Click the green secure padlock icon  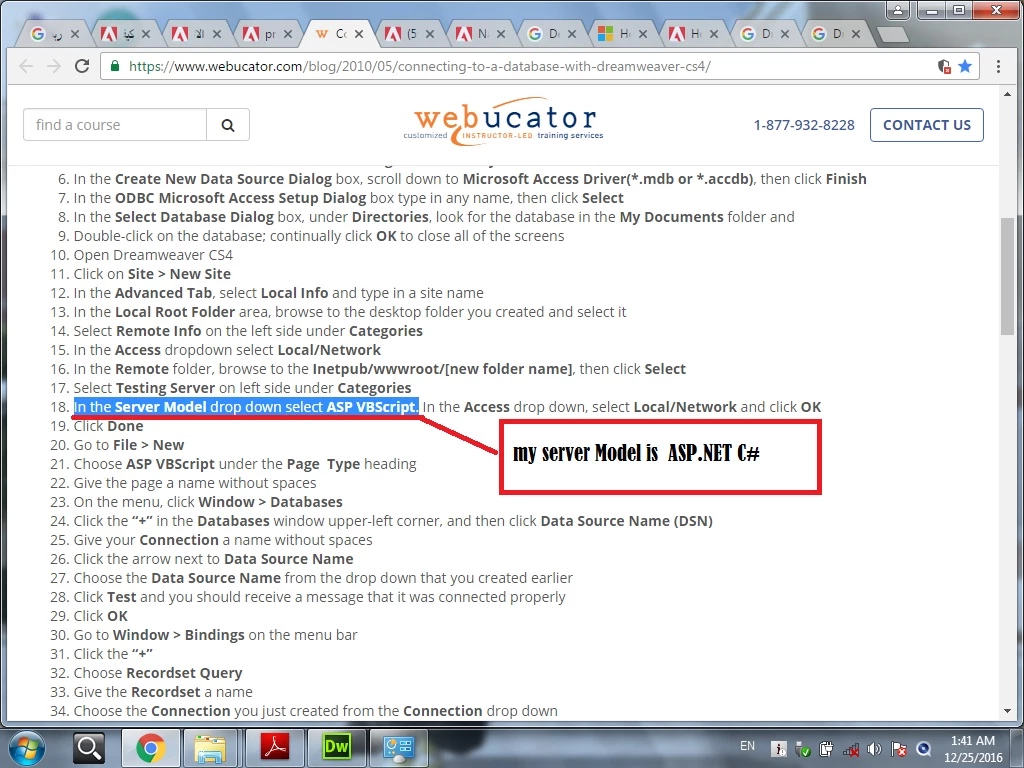coord(115,66)
